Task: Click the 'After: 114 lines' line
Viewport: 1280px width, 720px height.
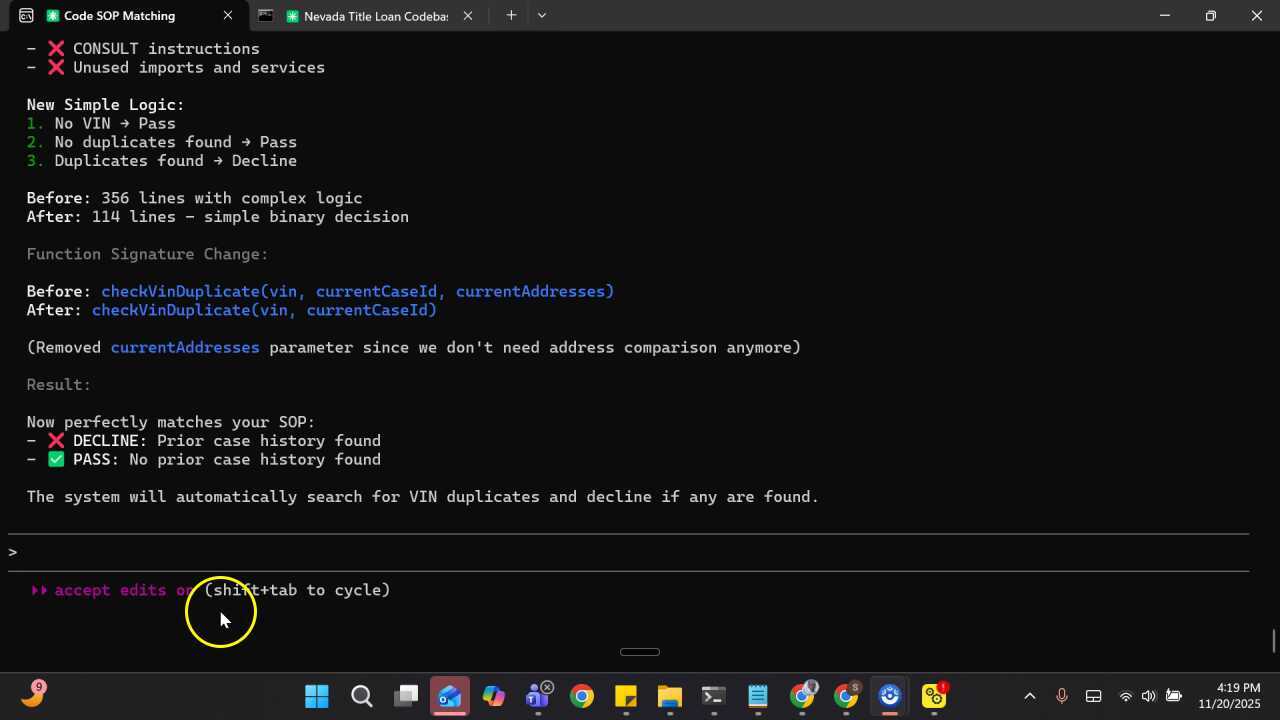Action: pos(218,217)
